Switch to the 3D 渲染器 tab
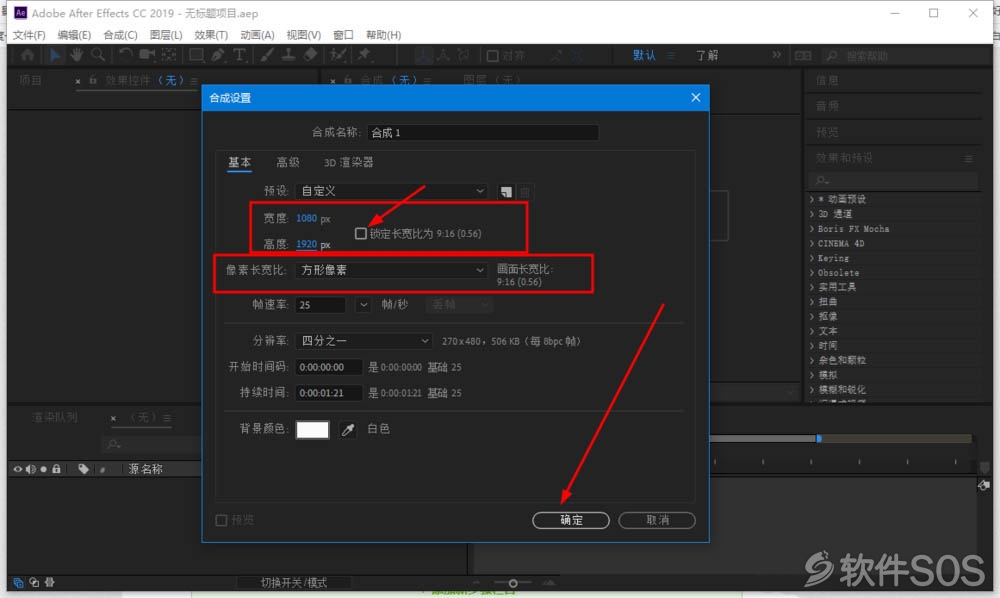The width and height of the screenshot is (1000, 598). pyautogui.click(x=348, y=163)
